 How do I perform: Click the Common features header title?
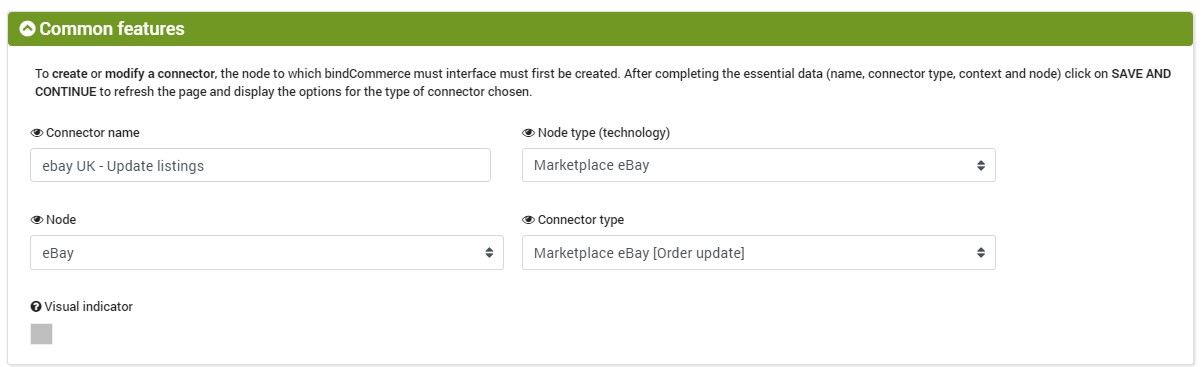tap(112, 29)
